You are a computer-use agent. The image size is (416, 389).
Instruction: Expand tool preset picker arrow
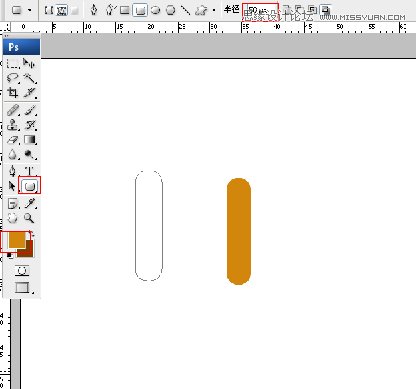pos(29,10)
